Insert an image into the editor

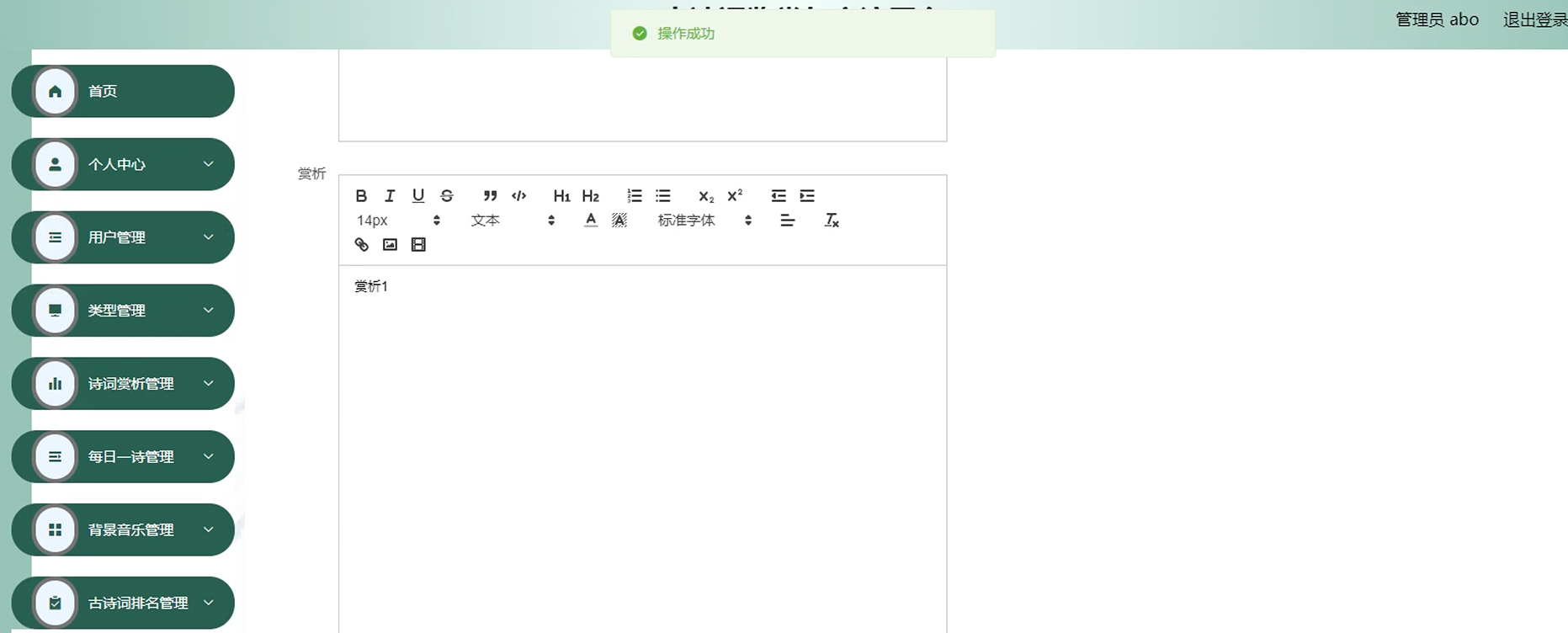click(390, 245)
